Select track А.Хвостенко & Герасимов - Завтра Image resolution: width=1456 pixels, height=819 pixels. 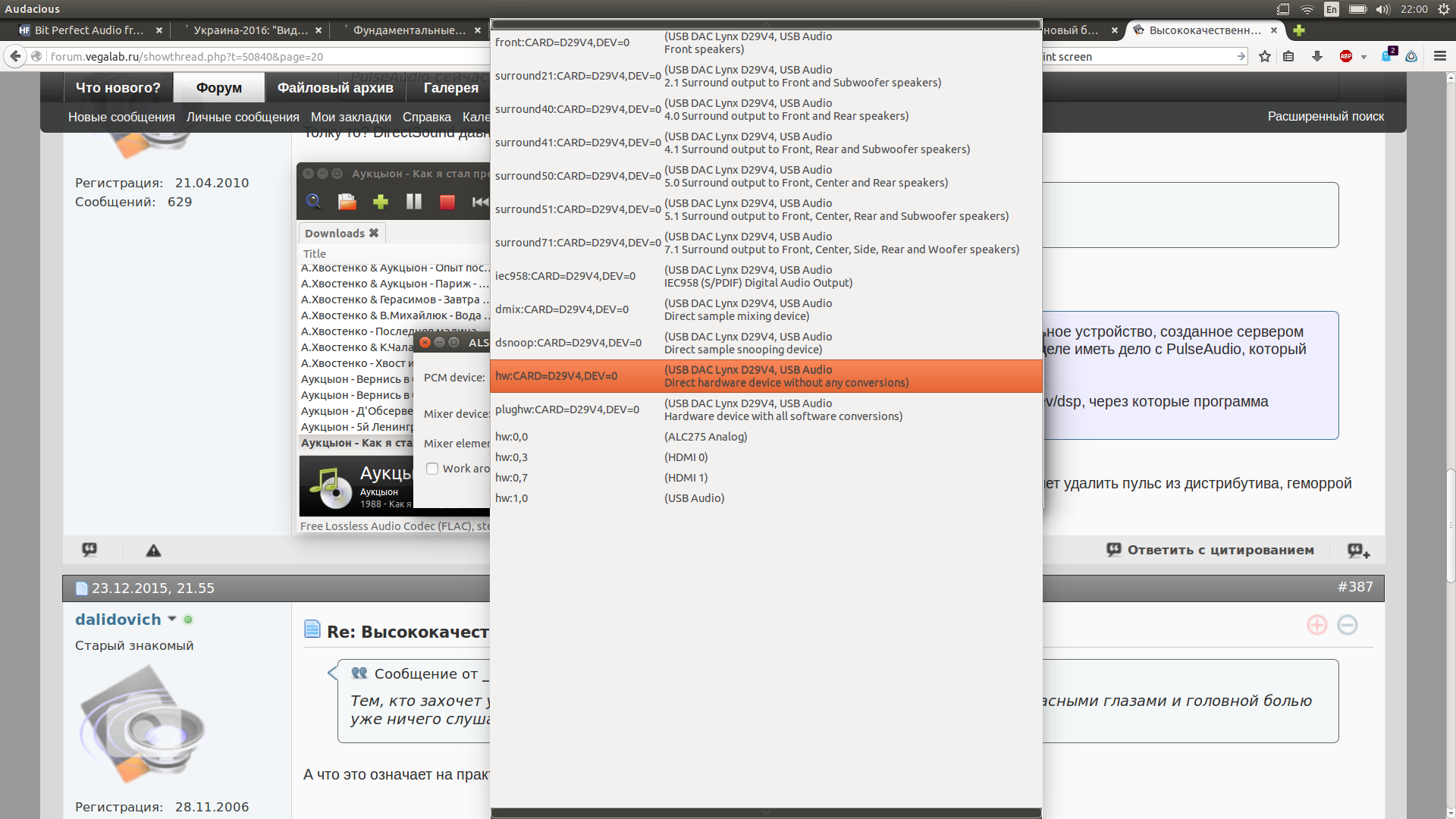pyautogui.click(x=394, y=300)
